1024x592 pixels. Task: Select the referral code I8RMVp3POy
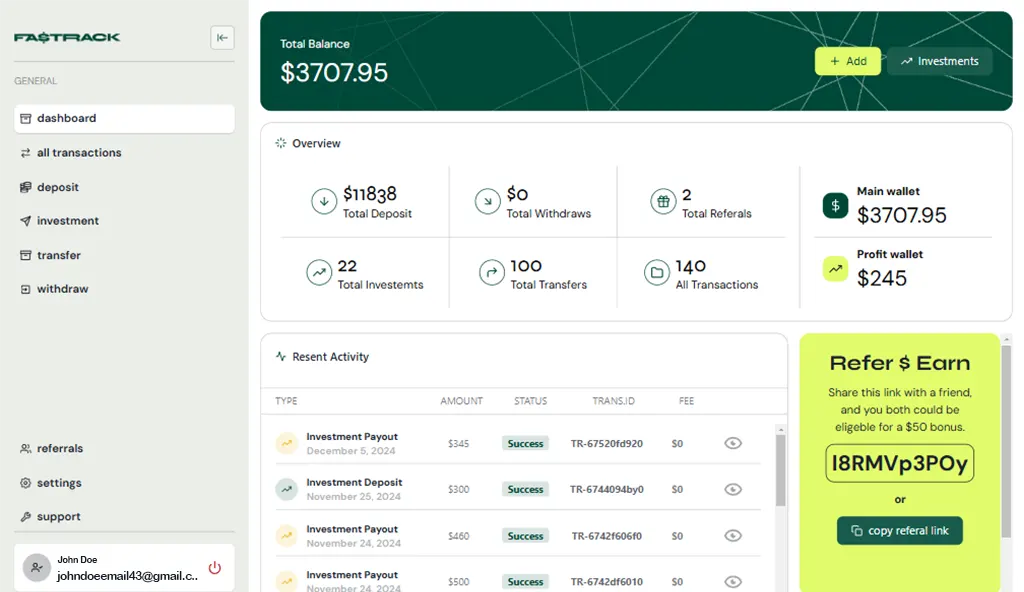click(899, 463)
